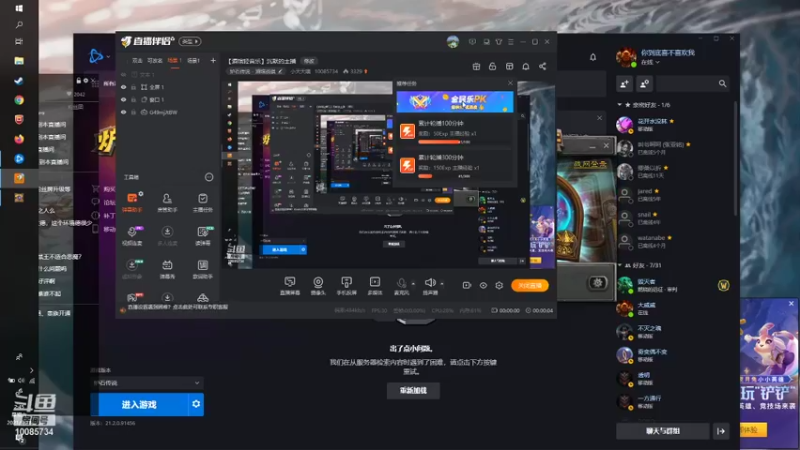Toggle the preview eye icon in bottom toolbar
This screenshot has width=800, height=450.
483,285
